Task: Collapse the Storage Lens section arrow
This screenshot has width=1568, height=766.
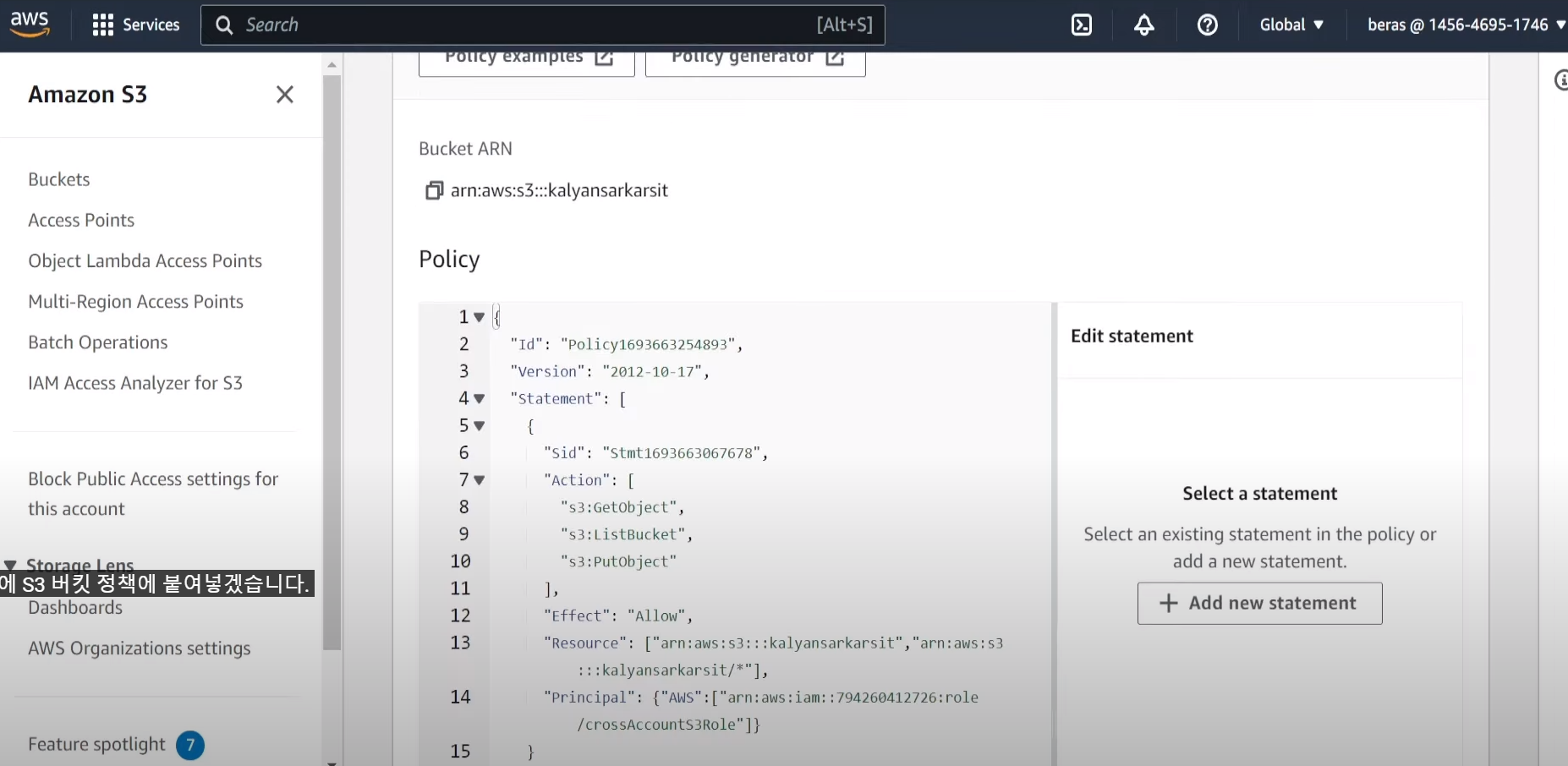Action: pyautogui.click(x=10, y=565)
